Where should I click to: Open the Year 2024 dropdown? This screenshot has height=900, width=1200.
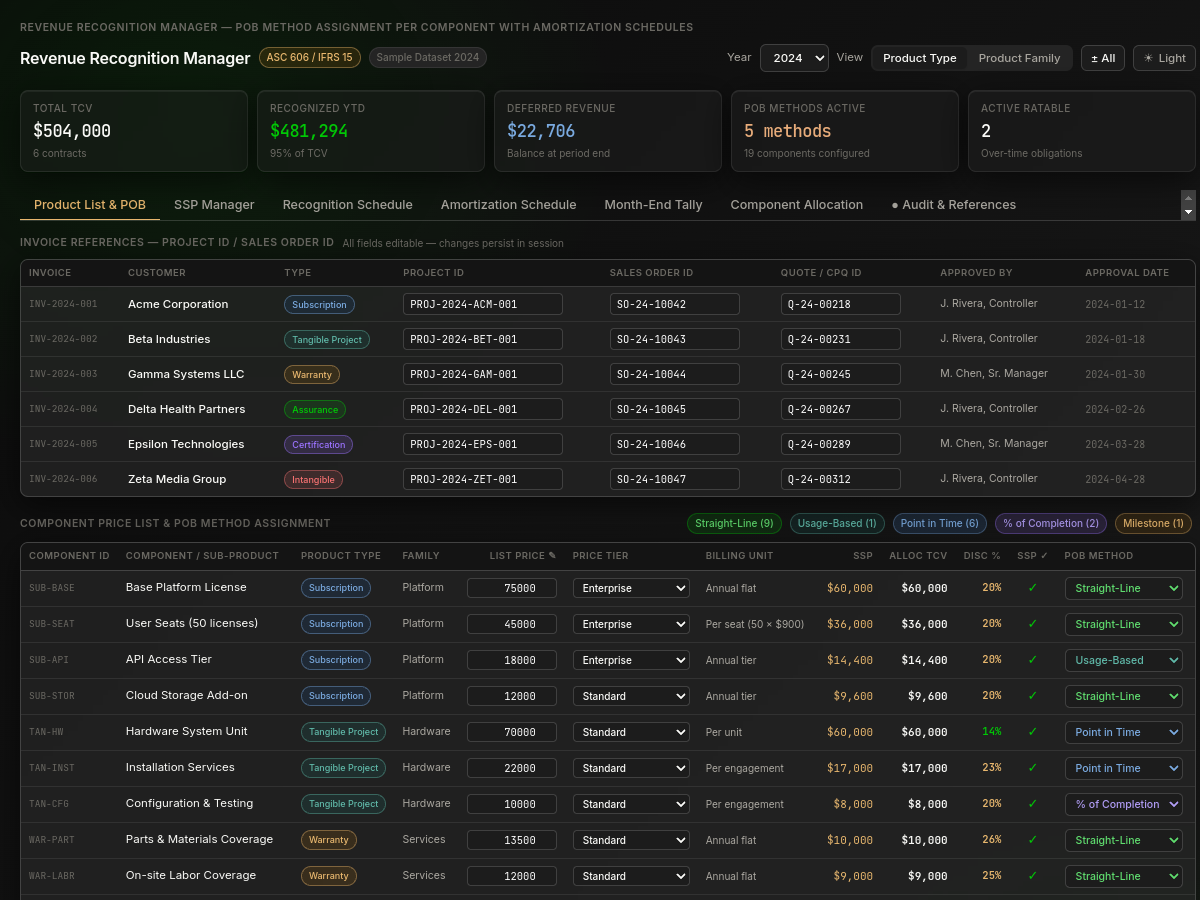click(x=794, y=58)
